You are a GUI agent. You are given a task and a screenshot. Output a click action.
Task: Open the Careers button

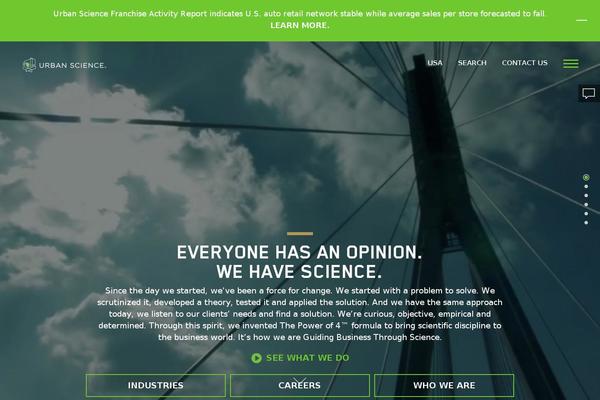(300, 385)
